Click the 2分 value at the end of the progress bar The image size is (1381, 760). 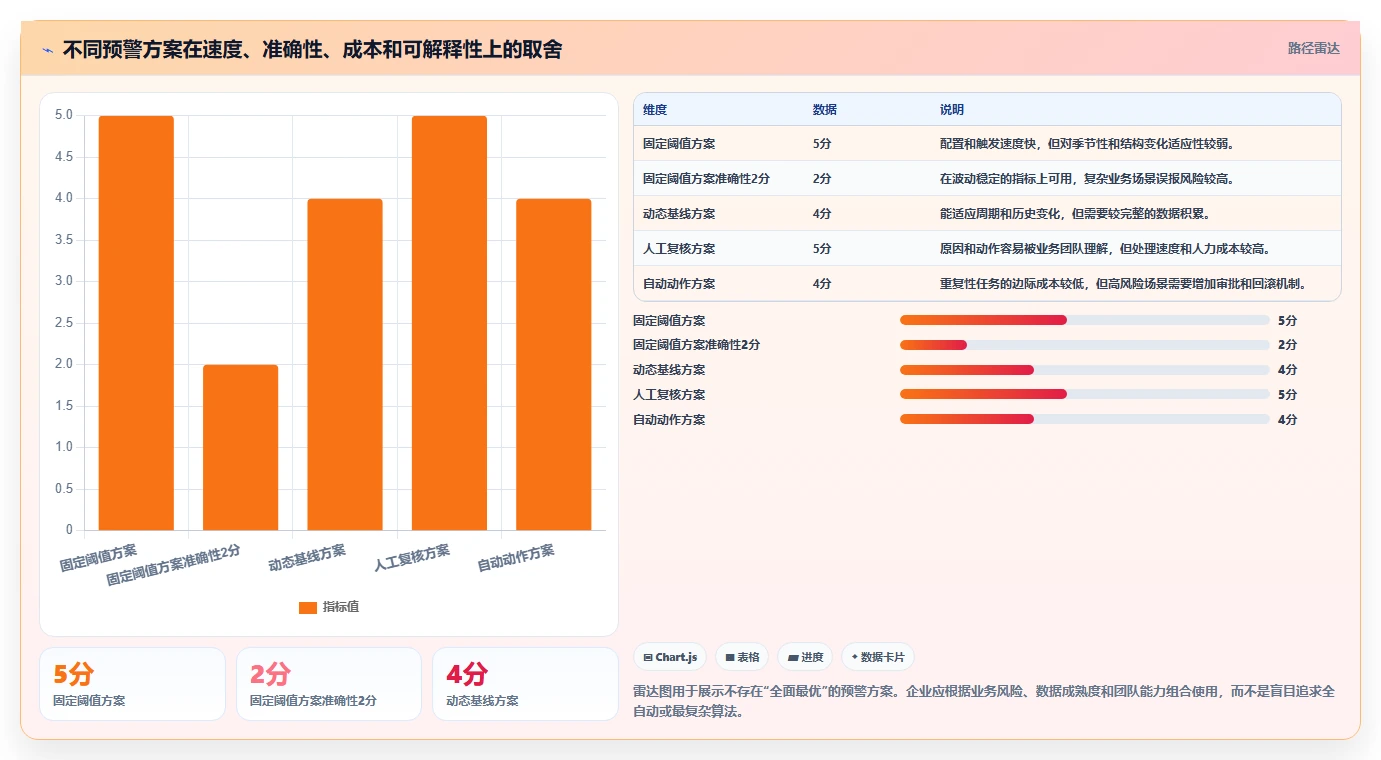[x=1288, y=345]
